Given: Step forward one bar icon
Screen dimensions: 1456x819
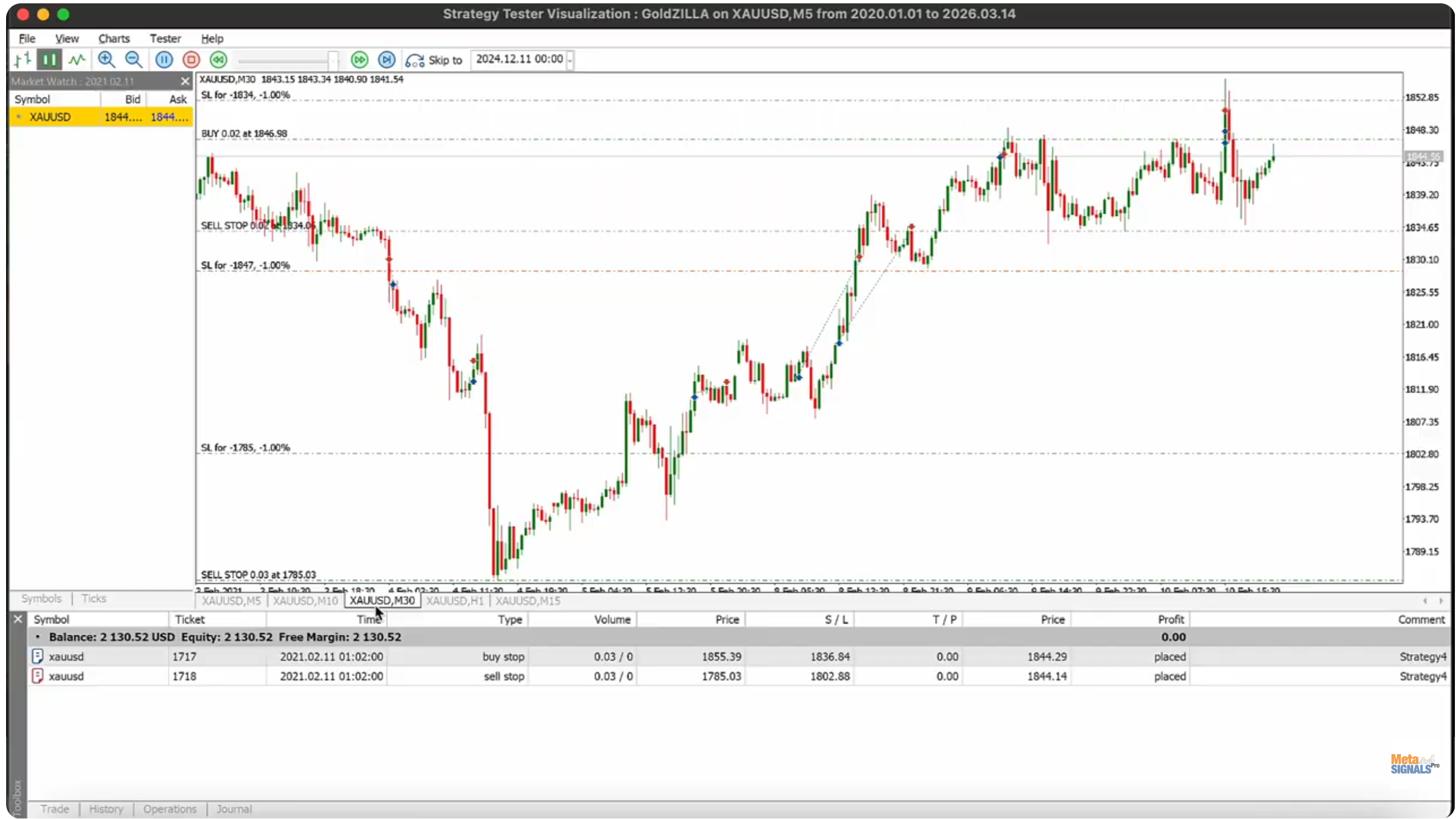Looking at the screenshot, I should pos(387,59).
